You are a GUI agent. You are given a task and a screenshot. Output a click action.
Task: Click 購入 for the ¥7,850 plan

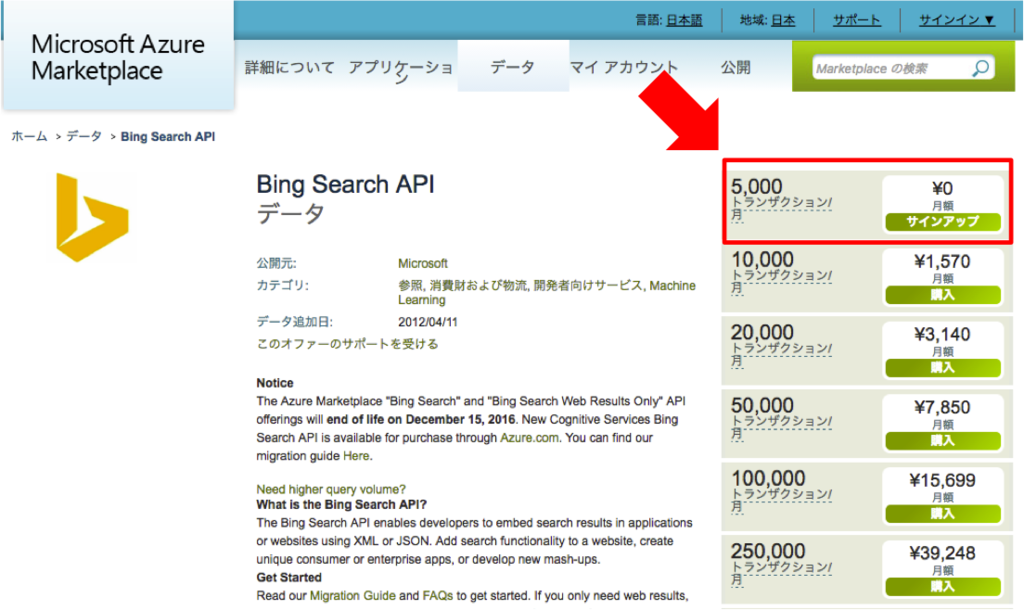pos(942,441)
